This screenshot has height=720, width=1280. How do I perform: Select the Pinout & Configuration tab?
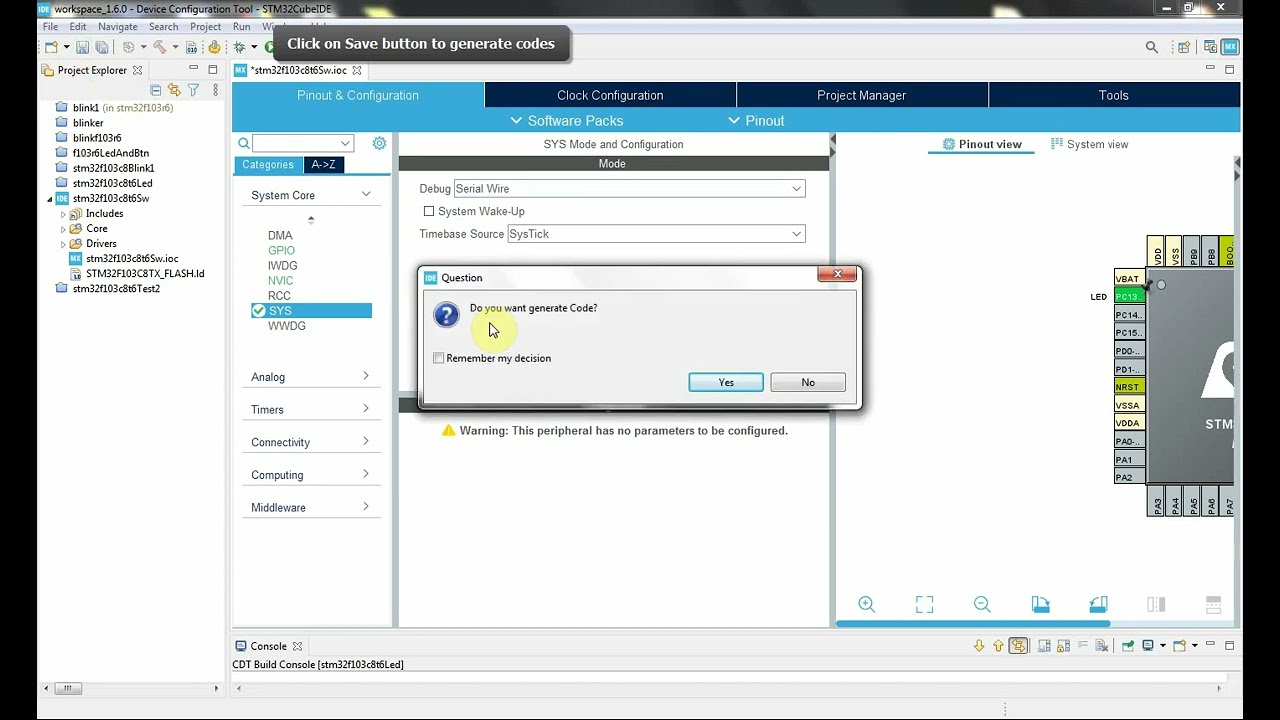coord(358,95)
